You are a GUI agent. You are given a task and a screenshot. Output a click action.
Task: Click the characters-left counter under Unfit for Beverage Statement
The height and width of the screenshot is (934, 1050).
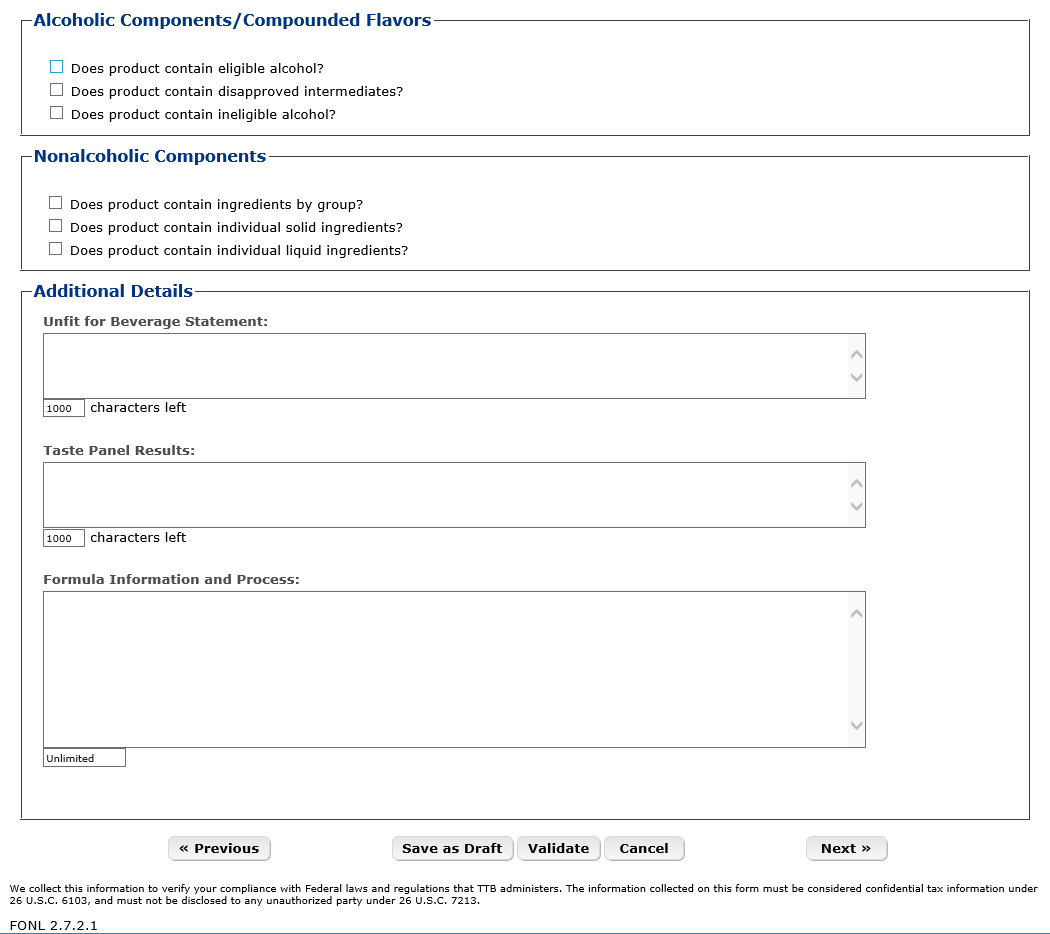point(64,408)
